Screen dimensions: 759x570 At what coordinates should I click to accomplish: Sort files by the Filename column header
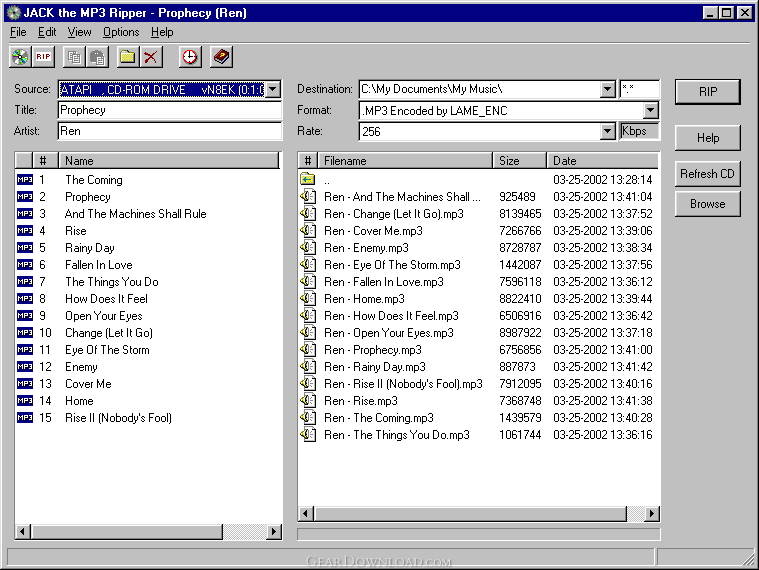pos(405,161)
